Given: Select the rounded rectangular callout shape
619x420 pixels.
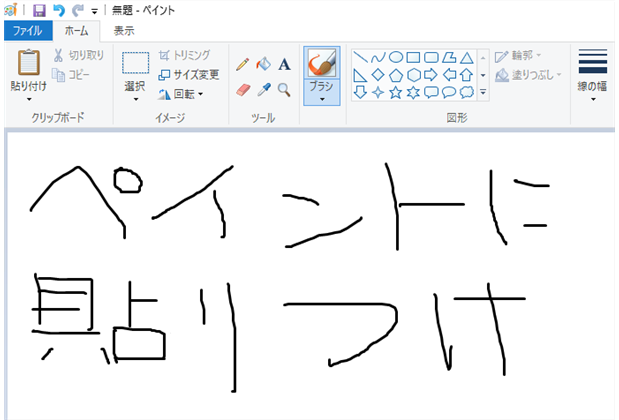Looking at the screenshot, I should click(431, 92).
